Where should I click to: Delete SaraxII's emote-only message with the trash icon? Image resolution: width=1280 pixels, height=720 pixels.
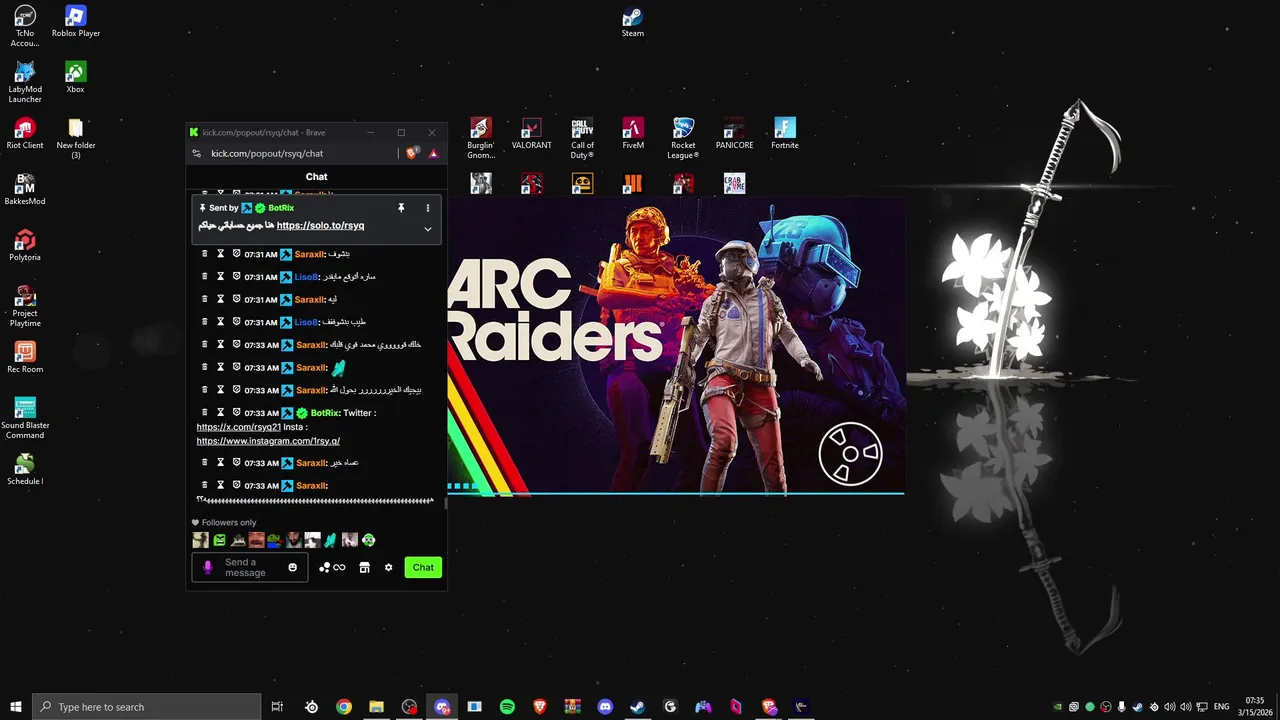[x=205, y=367]
